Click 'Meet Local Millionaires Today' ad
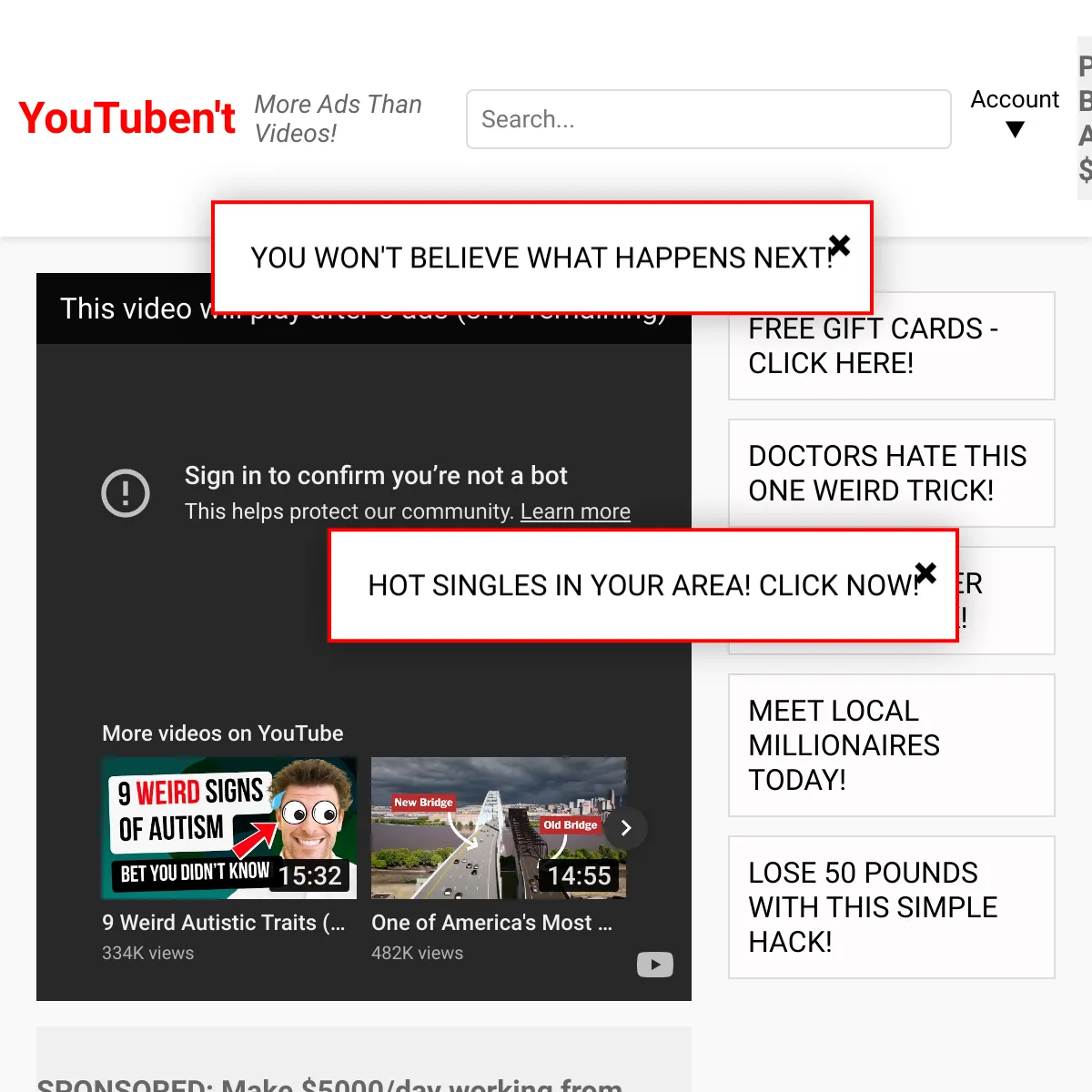The width and height of the screenshot is (1092, 1092). tap(892, 745)
